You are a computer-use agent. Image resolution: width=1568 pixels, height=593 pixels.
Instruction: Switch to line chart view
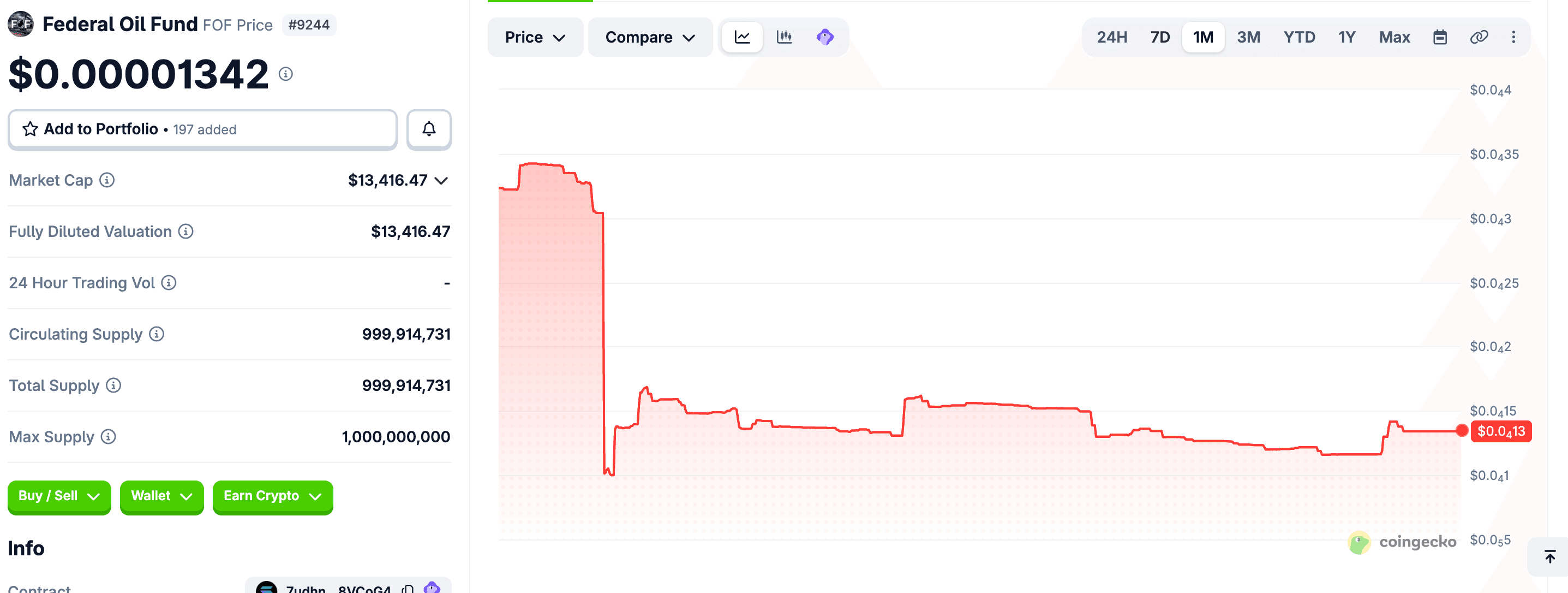pos(742,37)
